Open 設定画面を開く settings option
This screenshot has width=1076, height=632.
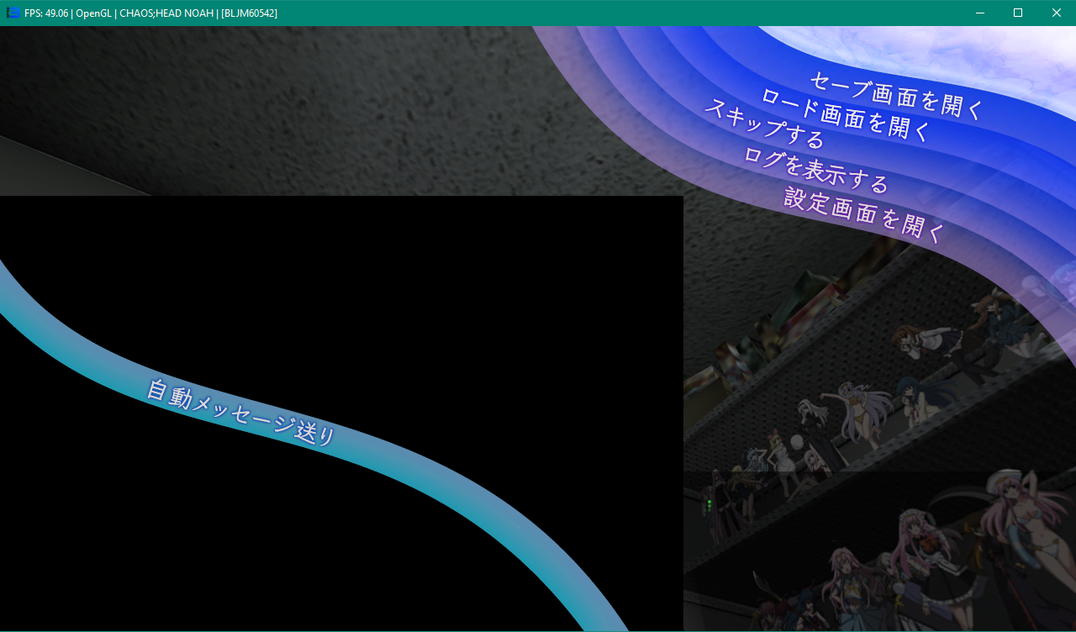pos(865,214)
